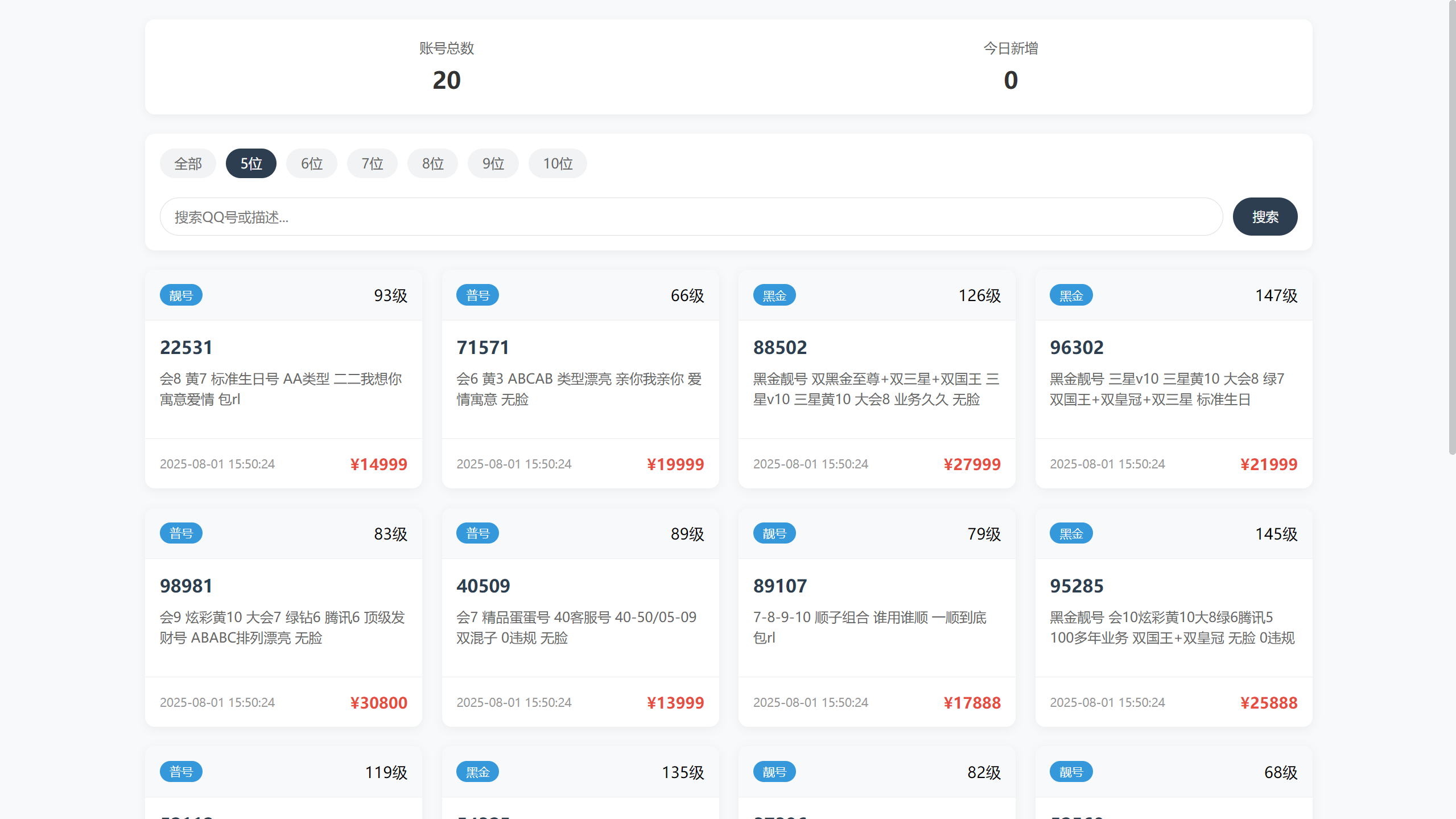This screenshot has height=819, width=1456.
Task: Focus the 搜索QQ号或描述 input field
Action: click(691, 217)
